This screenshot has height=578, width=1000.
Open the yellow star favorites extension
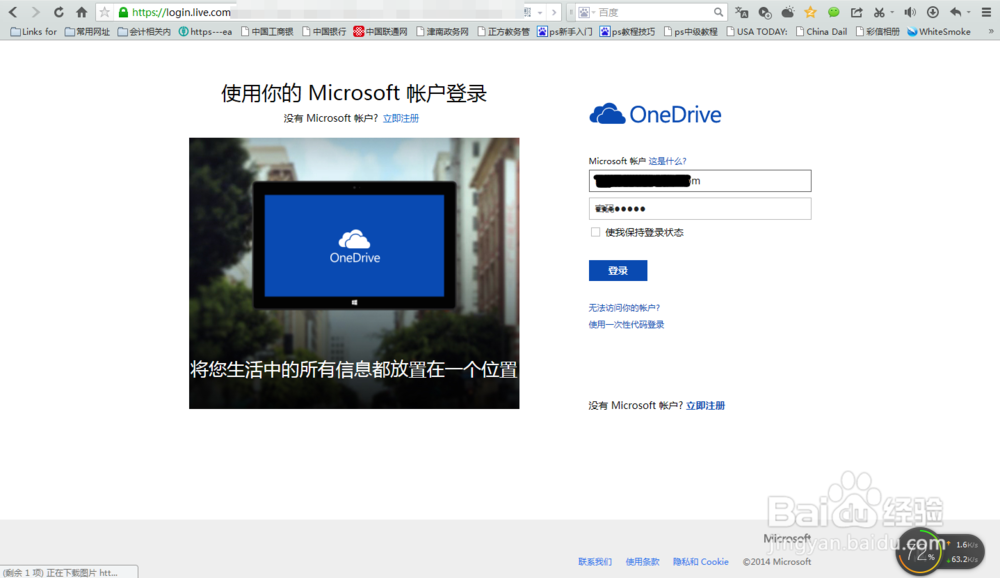coord(811,12)
